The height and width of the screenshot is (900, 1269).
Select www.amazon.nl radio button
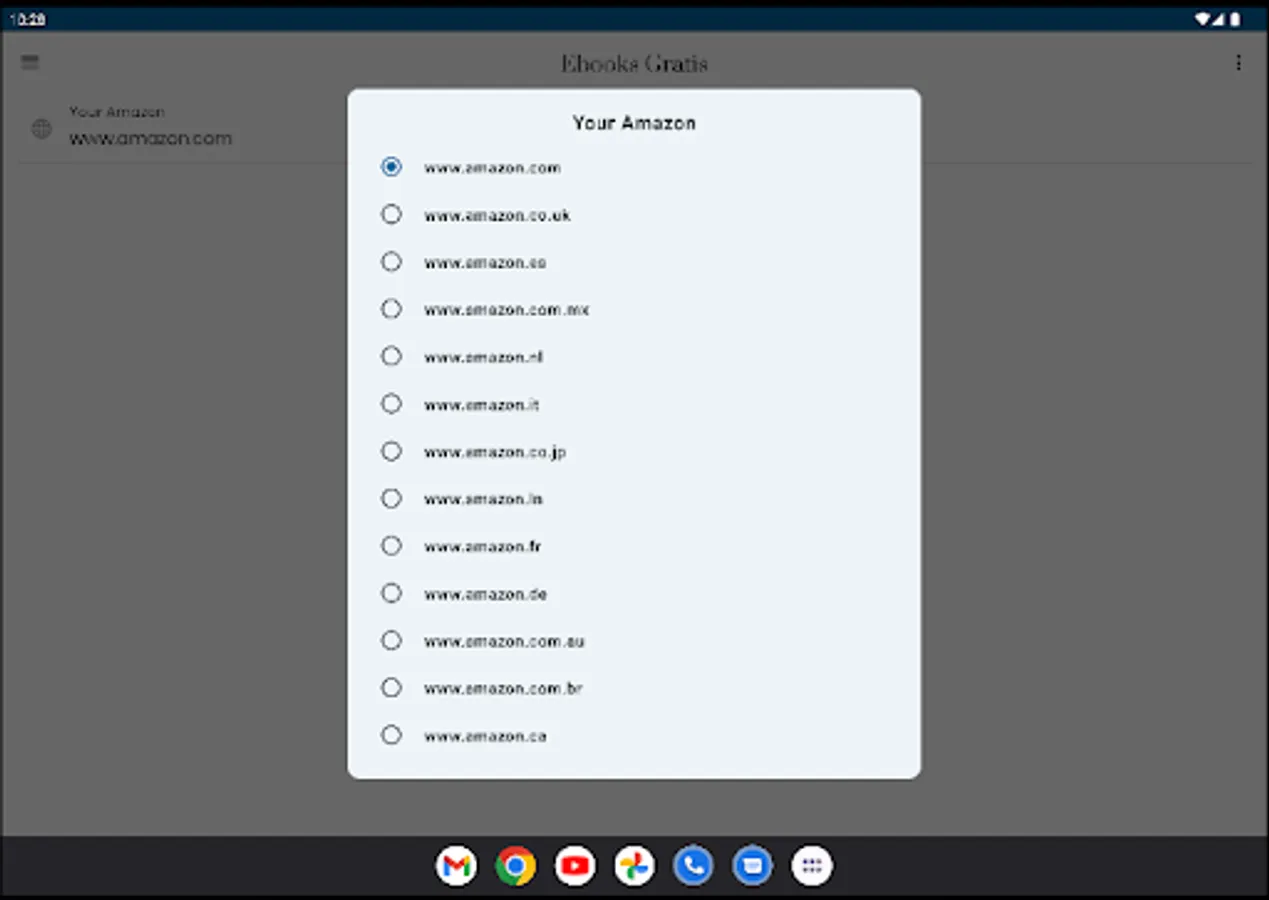(391, 356)
